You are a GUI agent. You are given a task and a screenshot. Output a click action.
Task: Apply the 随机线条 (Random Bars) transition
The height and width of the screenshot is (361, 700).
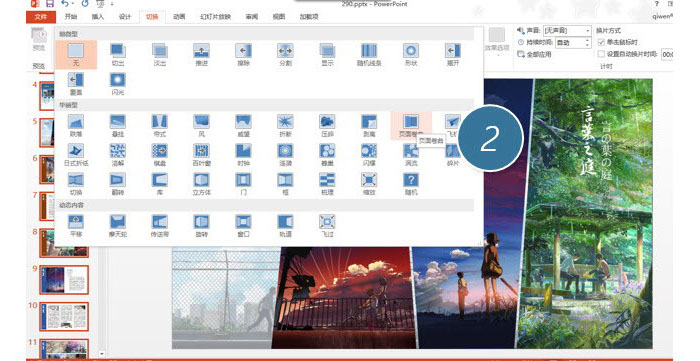(369, 54)
